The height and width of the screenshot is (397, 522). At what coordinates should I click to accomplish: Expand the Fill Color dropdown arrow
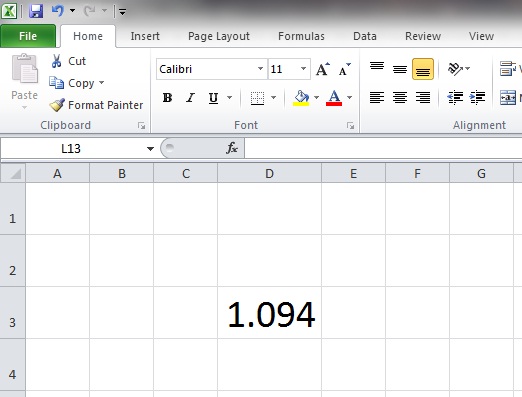pyautogui.click(x=316, y=98)
